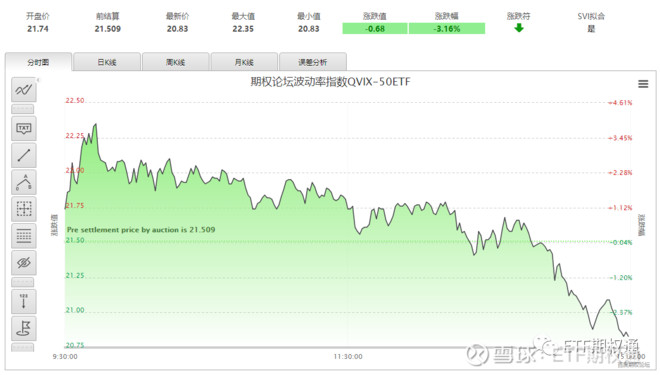The width and height of the screenshot is (660, 375).
Task: Open the 月K线 tab
Action: [244, 62]
